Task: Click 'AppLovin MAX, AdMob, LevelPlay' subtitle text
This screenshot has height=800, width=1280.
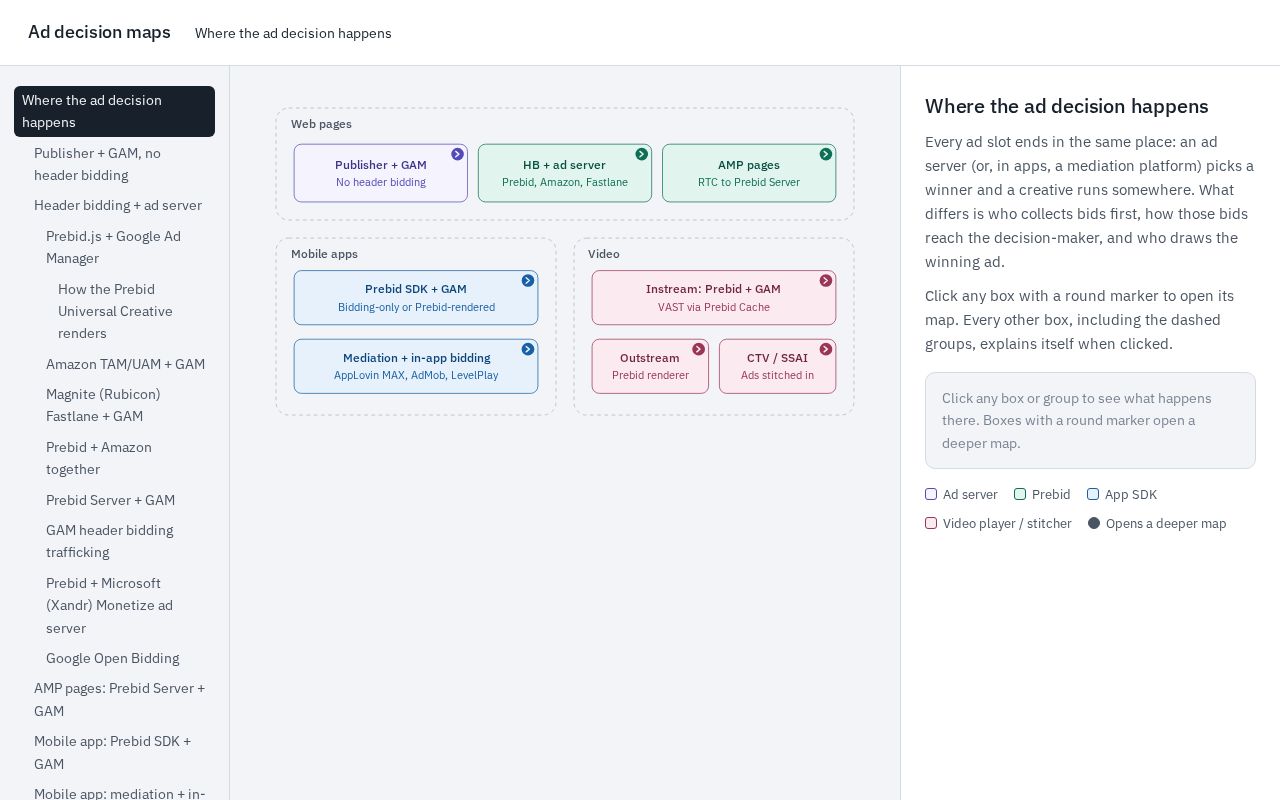Action: [416, 375]
